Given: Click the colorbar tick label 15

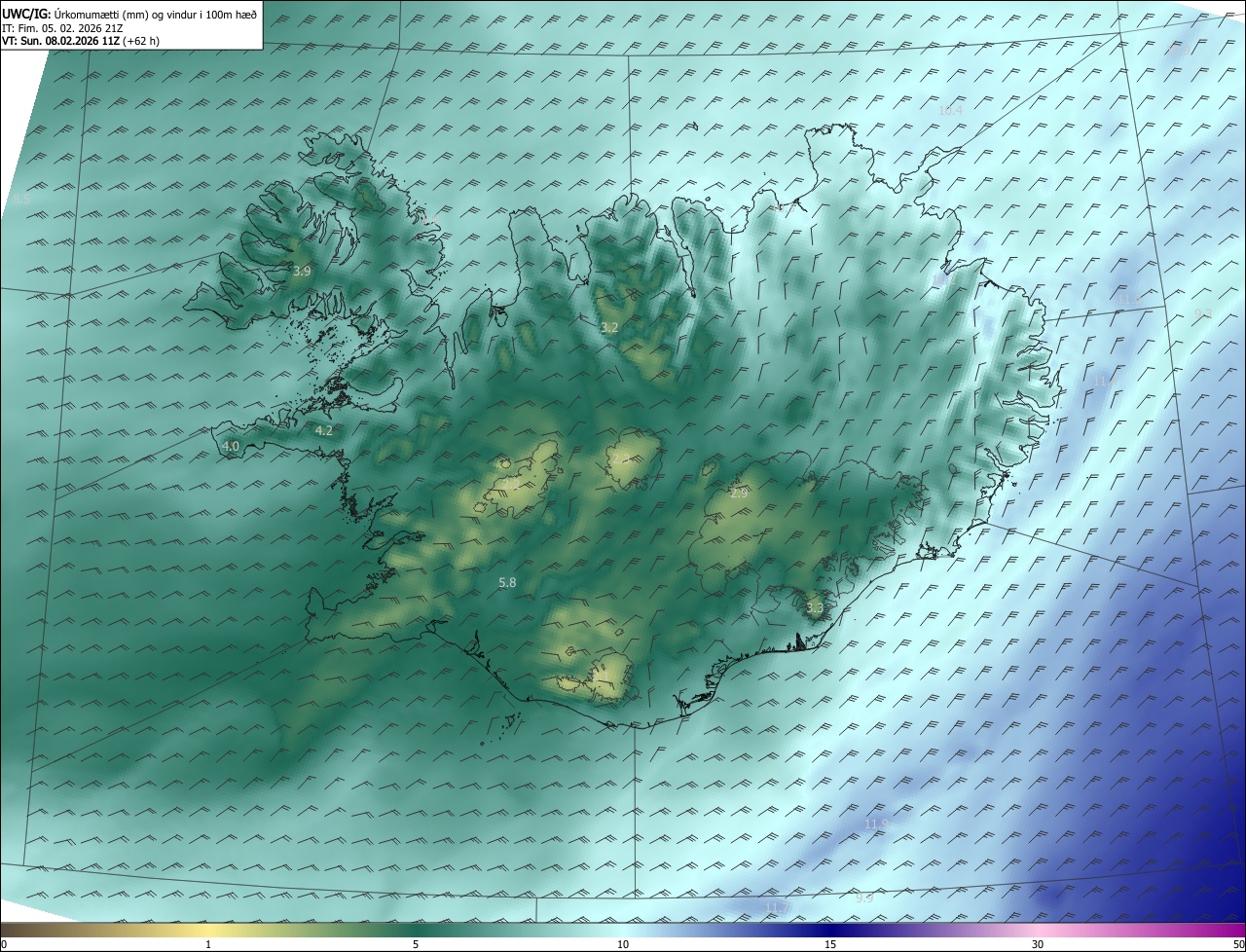Looking at the screenshot, I should pyautogui.click(x=830, y=944).
